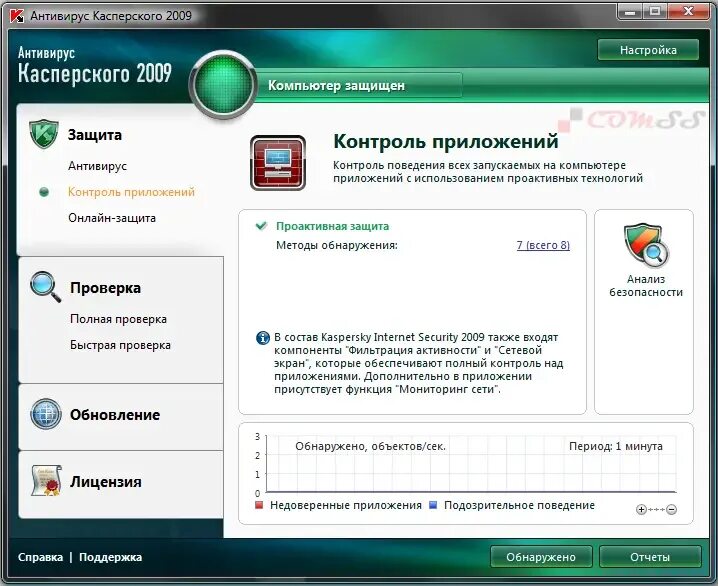Minimize the Kaspersky window
Image resolution: width=718 pixels, height=586 pixels.
(x=631, y=11)
